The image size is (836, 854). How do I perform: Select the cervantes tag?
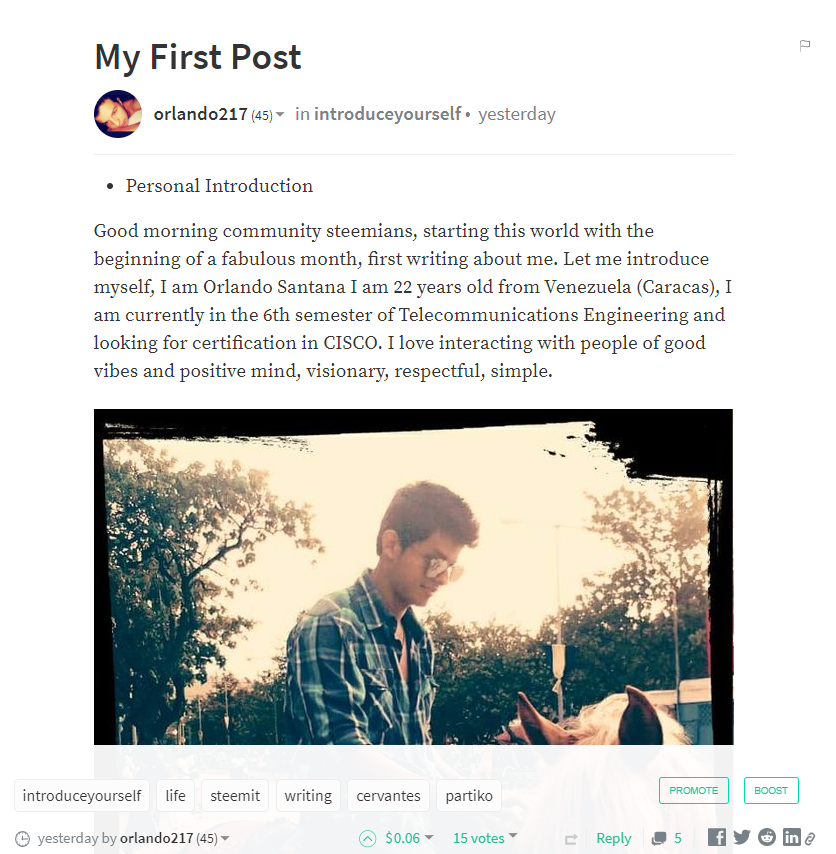(388, 796)
